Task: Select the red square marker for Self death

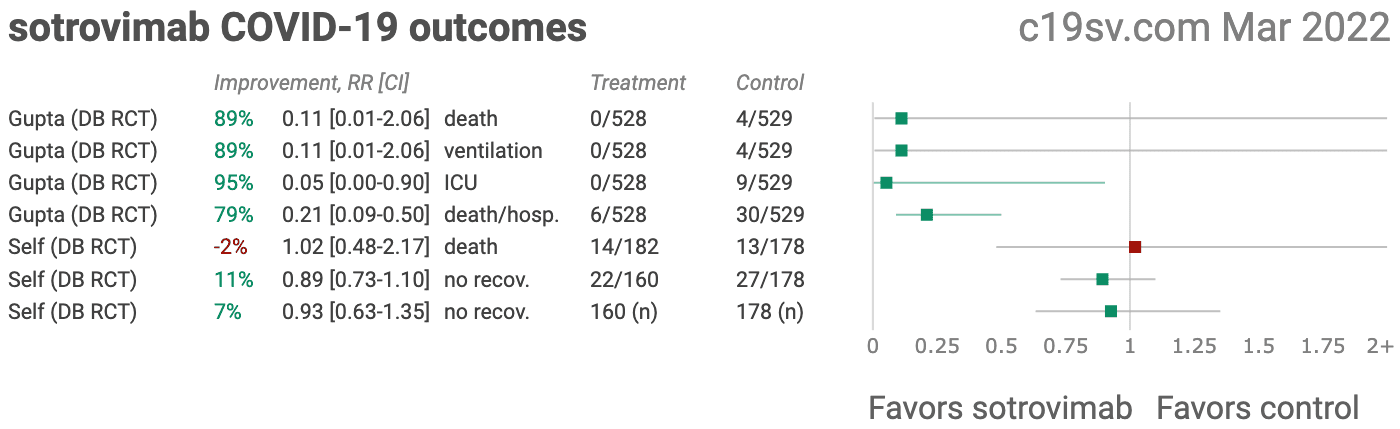Action: tap(1135, 247)
